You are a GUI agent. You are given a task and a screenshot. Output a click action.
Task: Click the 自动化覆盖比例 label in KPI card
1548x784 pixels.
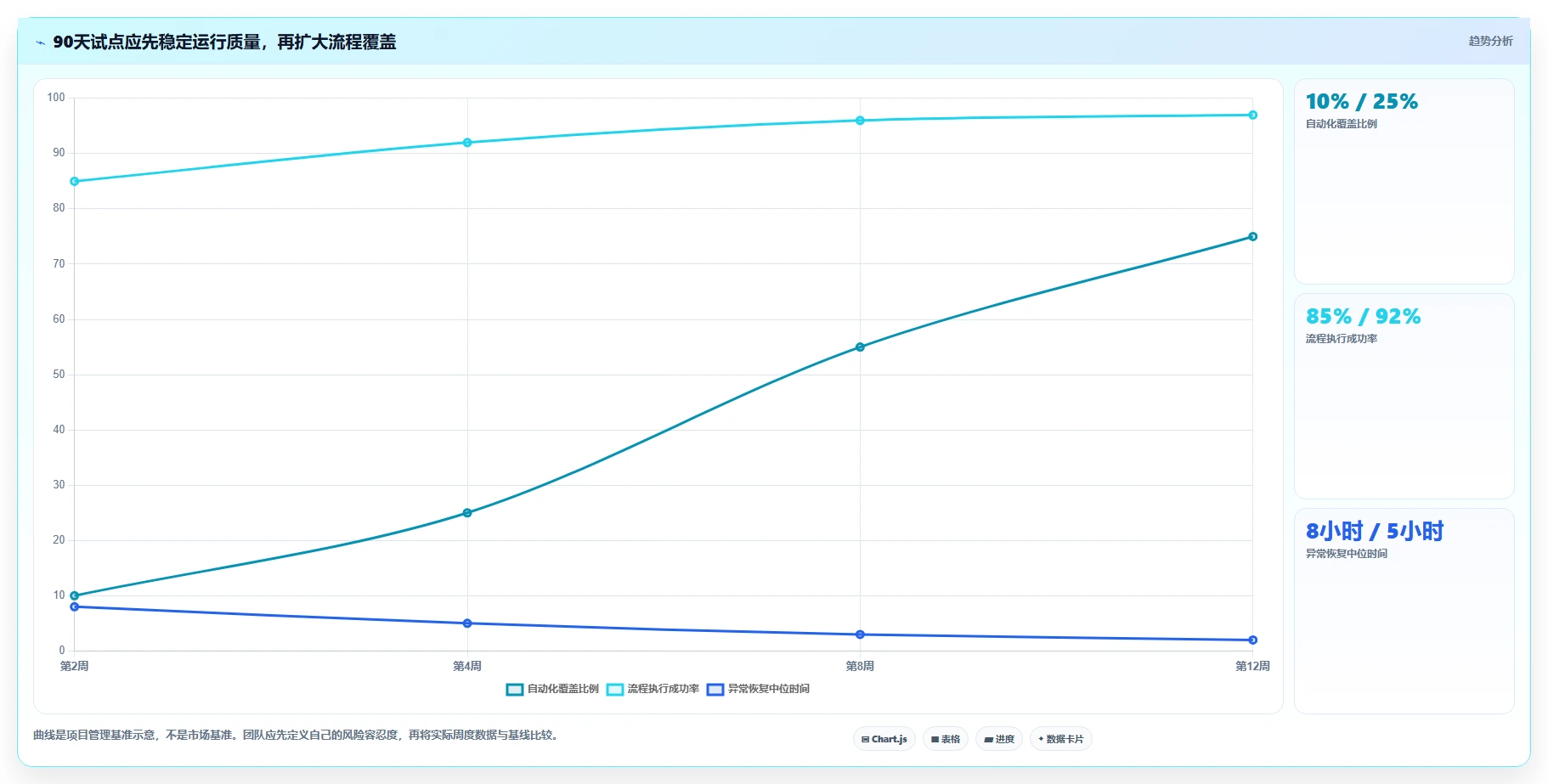pos(1341,124)
